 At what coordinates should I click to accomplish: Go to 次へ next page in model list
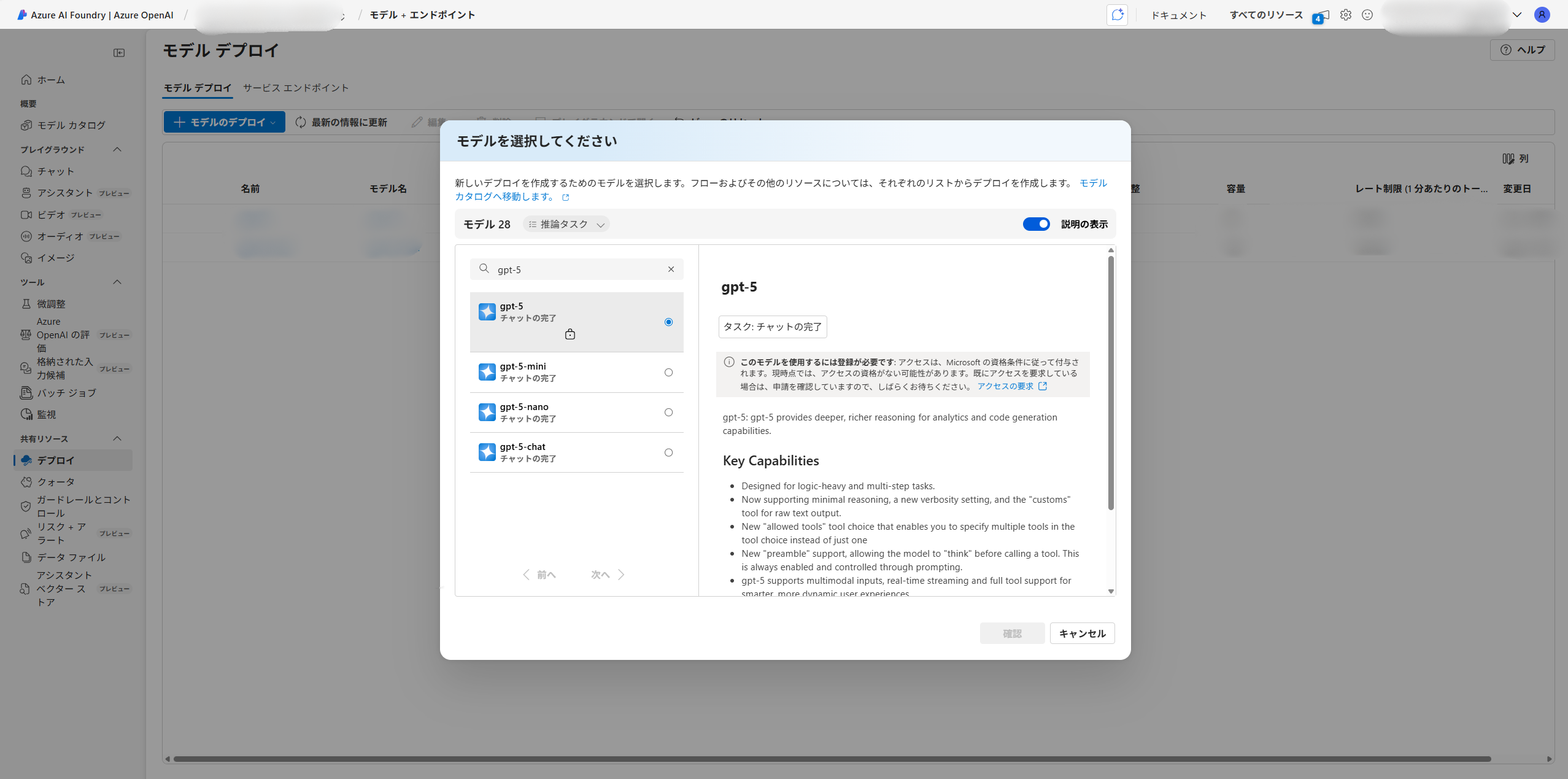pyautogui.click(x=608, y=575)
